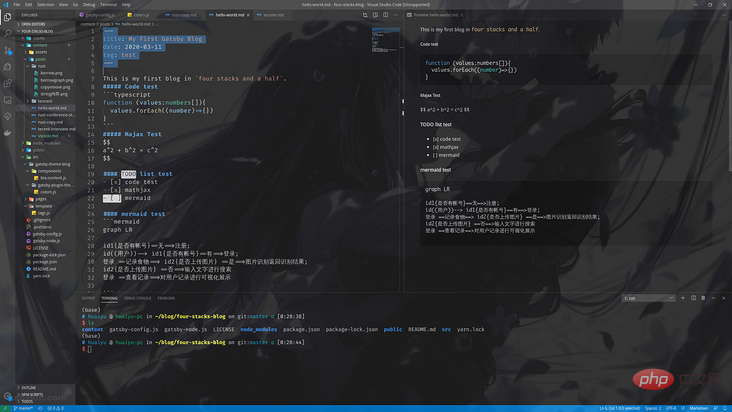Switch to the vscode.md tab

pyautogui.click(x=273, y=15)
